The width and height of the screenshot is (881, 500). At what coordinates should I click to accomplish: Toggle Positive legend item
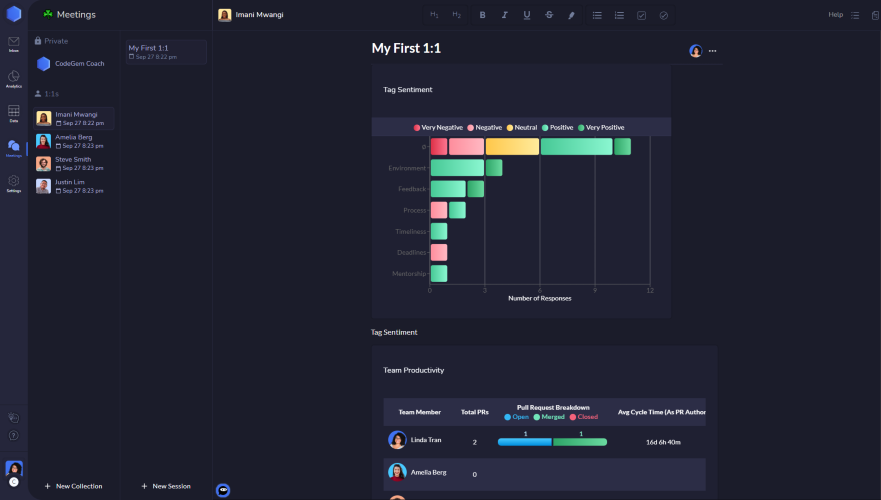557,128
